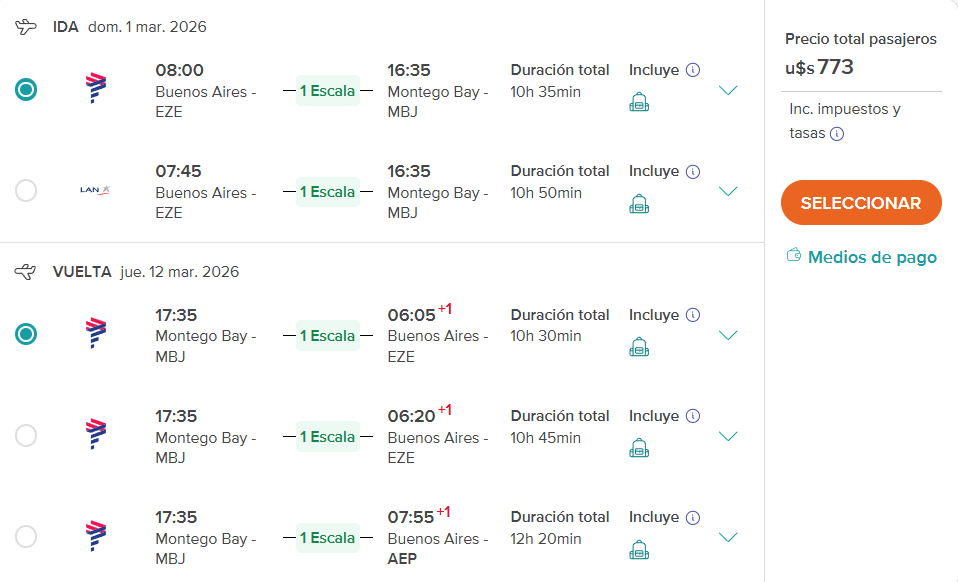The image size is (958, 582).
Task: Expand details of the 07:45 outbound flight
Action: point(728,191)
